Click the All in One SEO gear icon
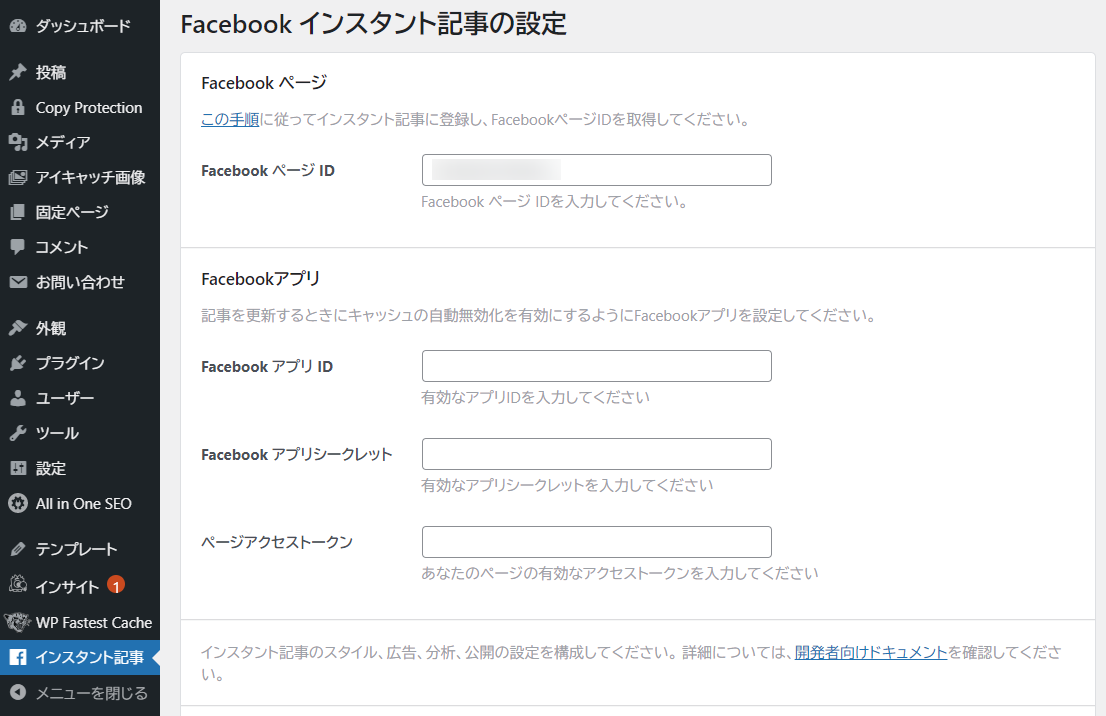This screenshot has width=1106, height=716. [18, 503]
